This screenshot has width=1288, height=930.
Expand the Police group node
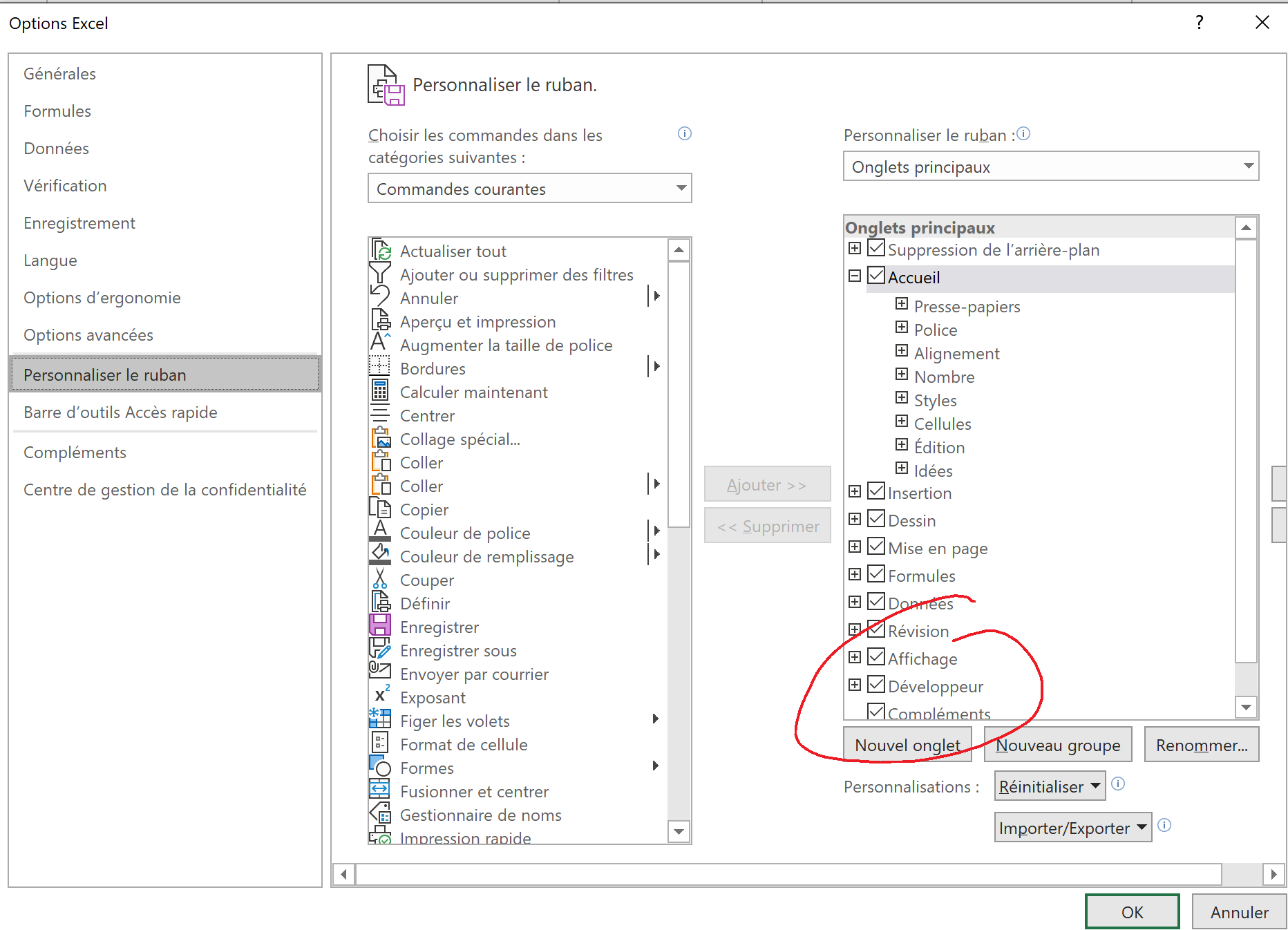tap(902, 327)
